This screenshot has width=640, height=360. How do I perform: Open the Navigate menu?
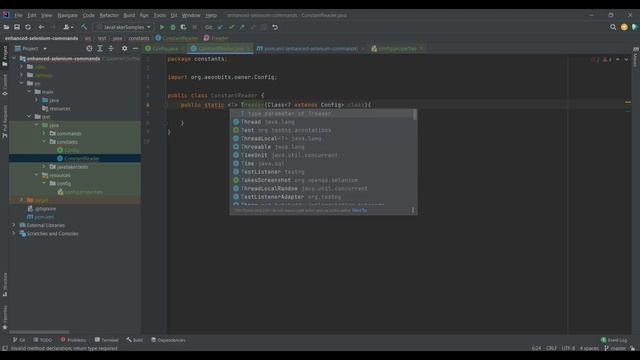click(x=67, y=15)
